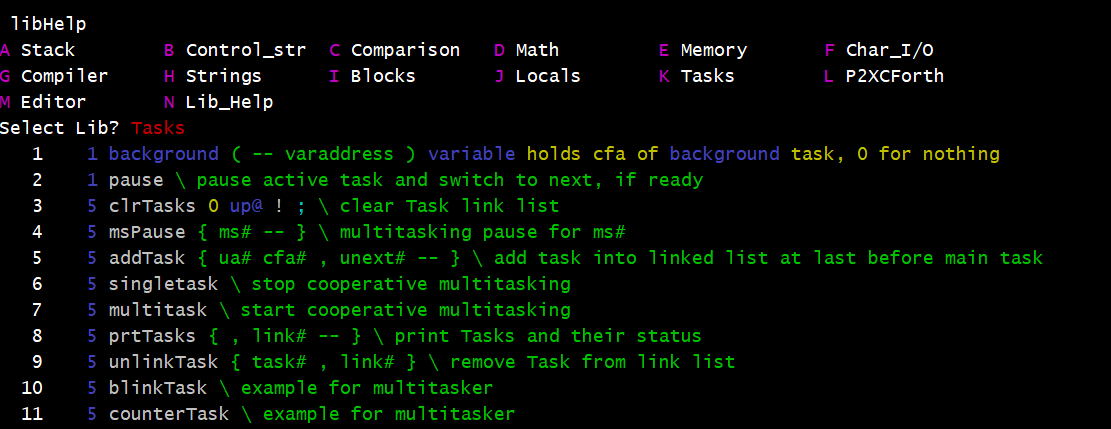Click the Tasks library menu entry
This screenshot has width=1111, height=429.
(707, 76)
